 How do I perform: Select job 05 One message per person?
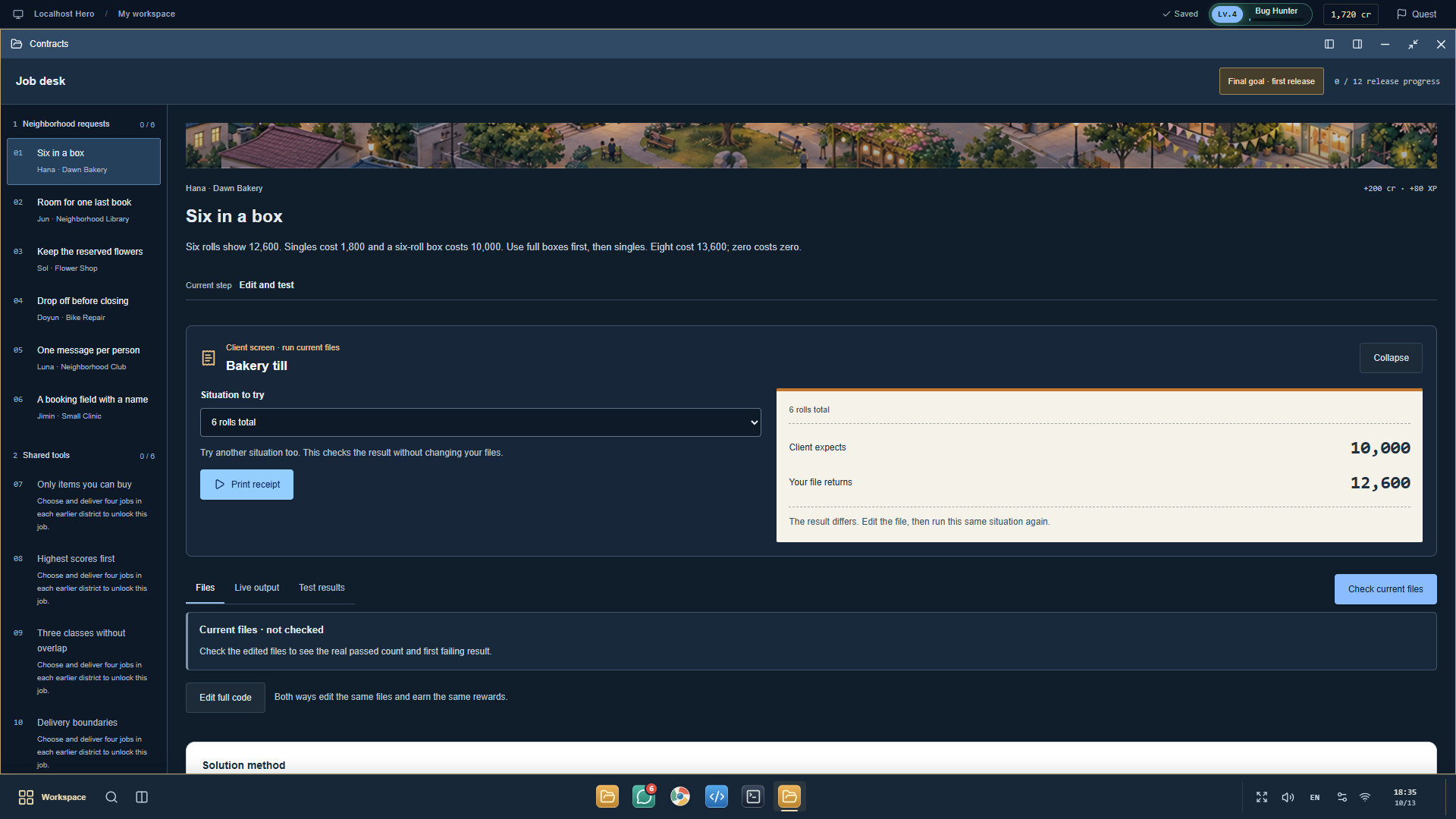(83, 358)
